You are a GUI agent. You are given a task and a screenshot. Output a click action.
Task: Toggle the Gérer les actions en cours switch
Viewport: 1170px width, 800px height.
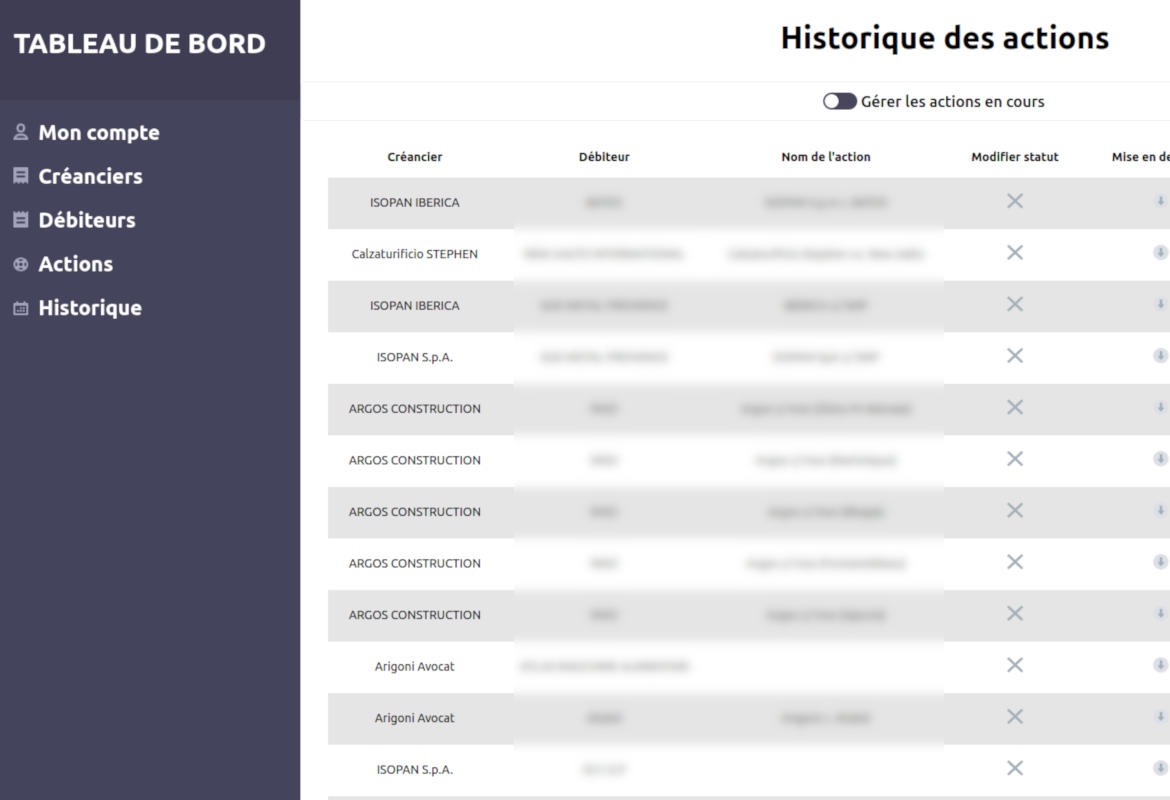(839, 101)
